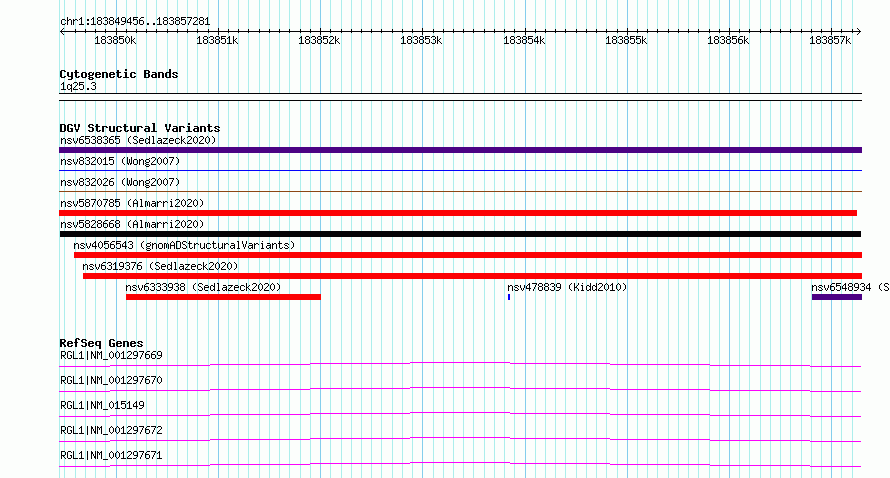Viewport: 890px width, 478px height.
Task: Click the purple nsv6538365 variant bar
Action: [460, 150]
